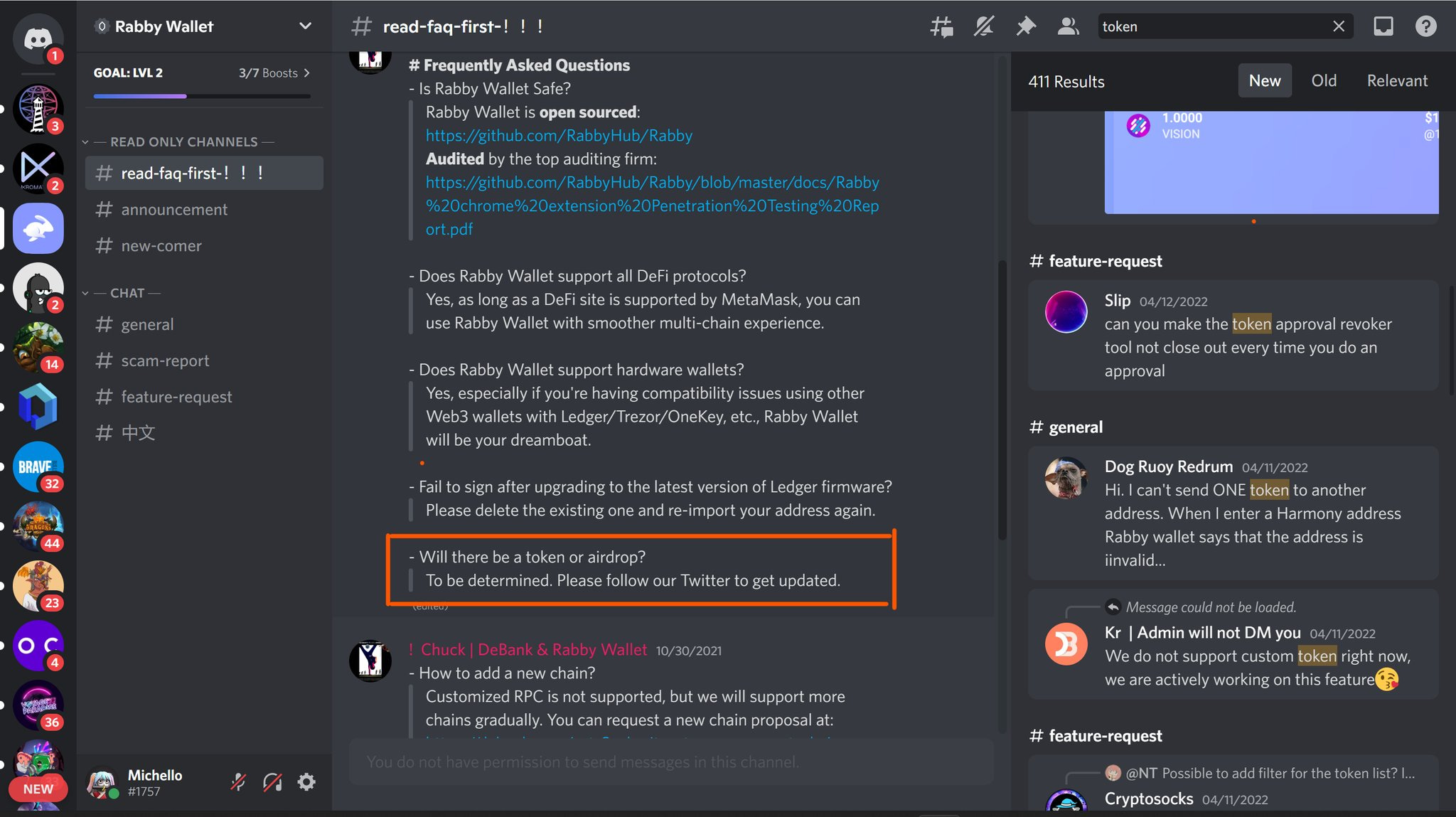Open the scam-report channel

tap(204, 361)
